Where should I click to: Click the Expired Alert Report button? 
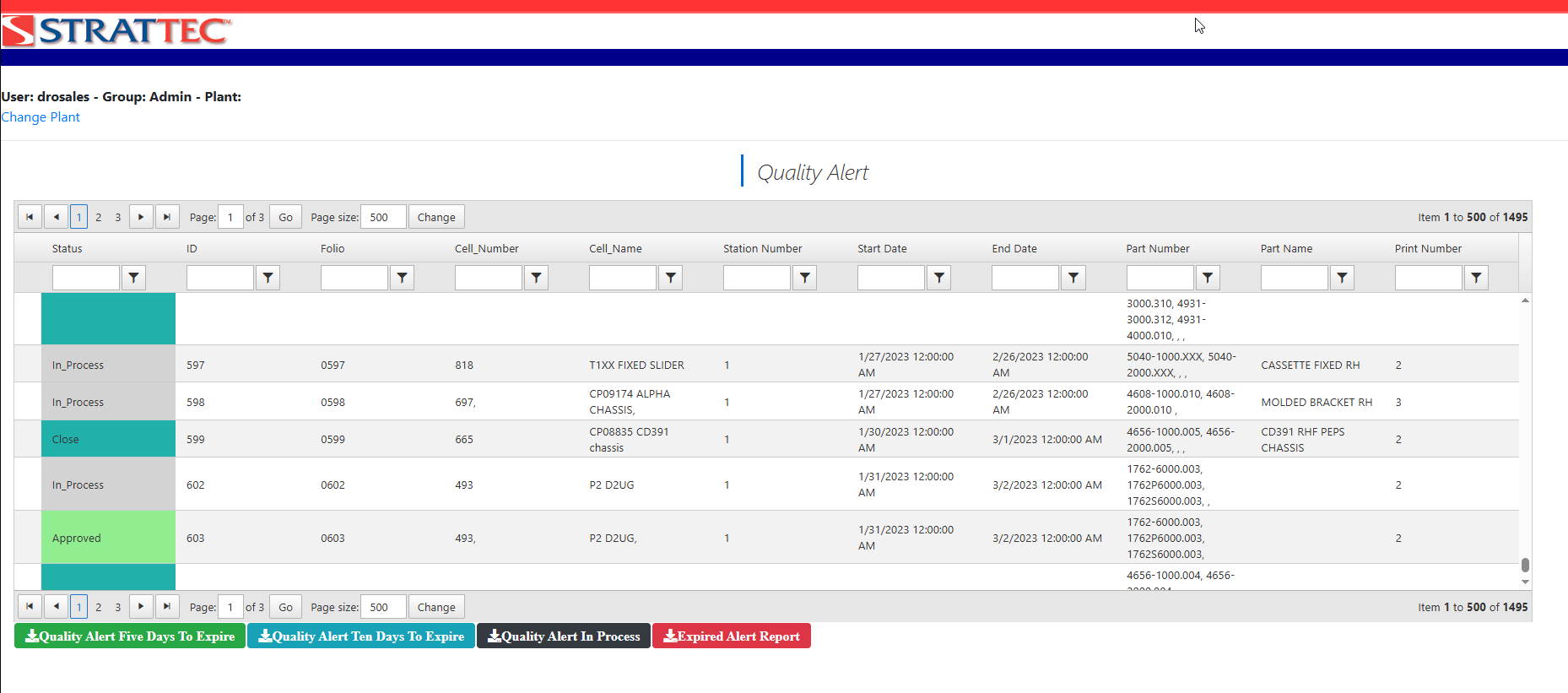pyautogui.click(x=731, y=636)
